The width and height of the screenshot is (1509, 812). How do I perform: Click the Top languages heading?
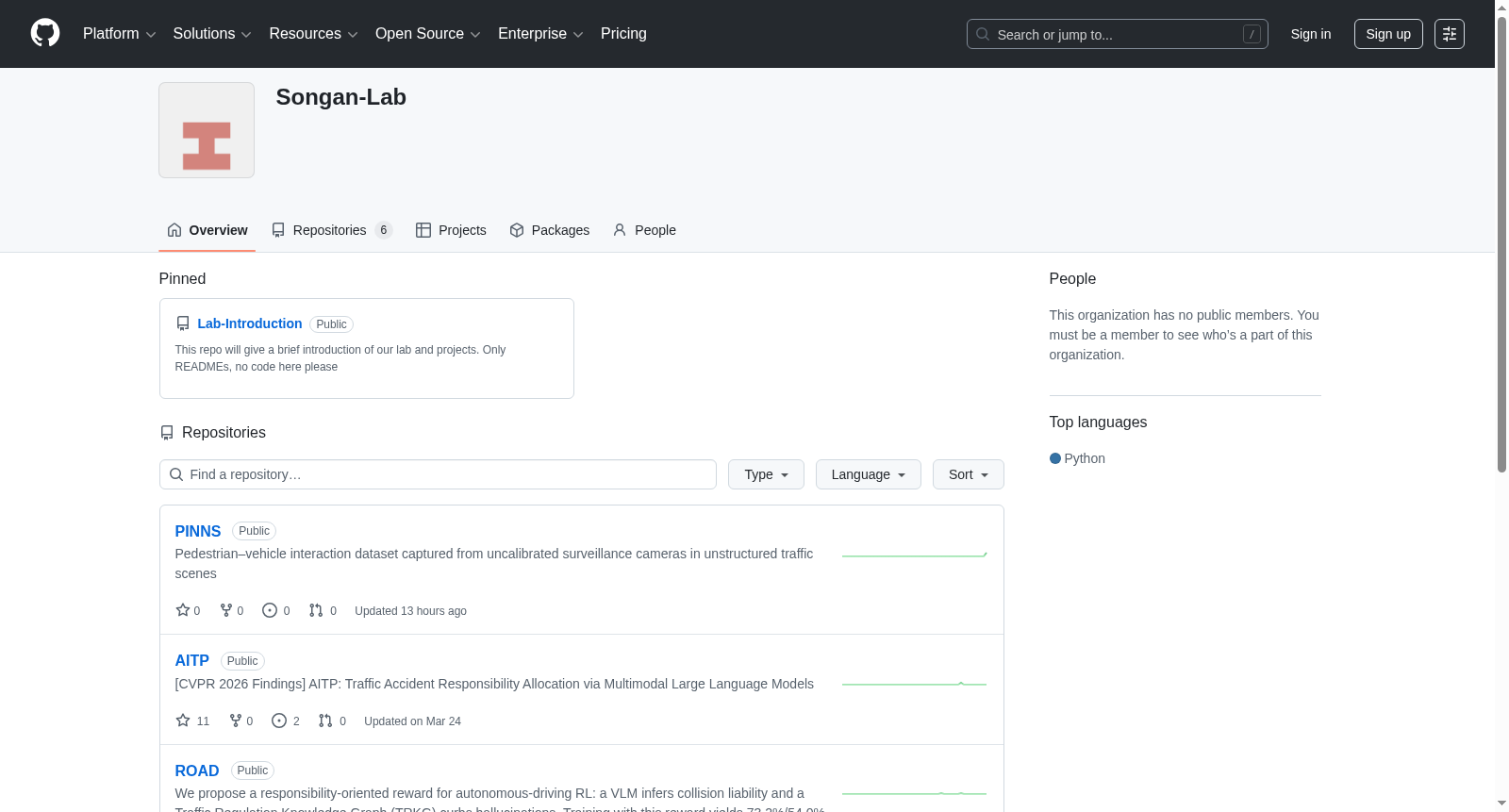click(x=1098, y=423)
